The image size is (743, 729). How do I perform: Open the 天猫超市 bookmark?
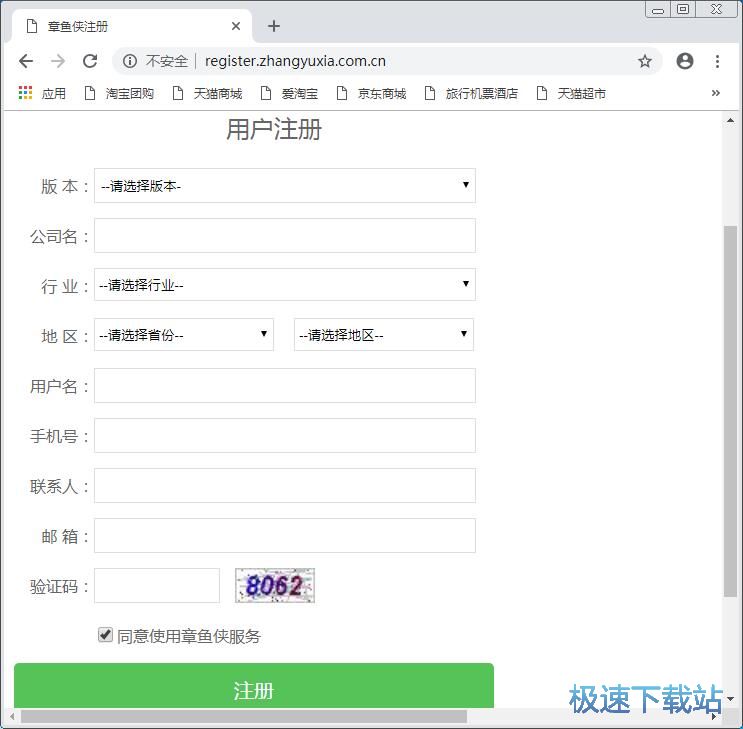[x=571, y=93]
